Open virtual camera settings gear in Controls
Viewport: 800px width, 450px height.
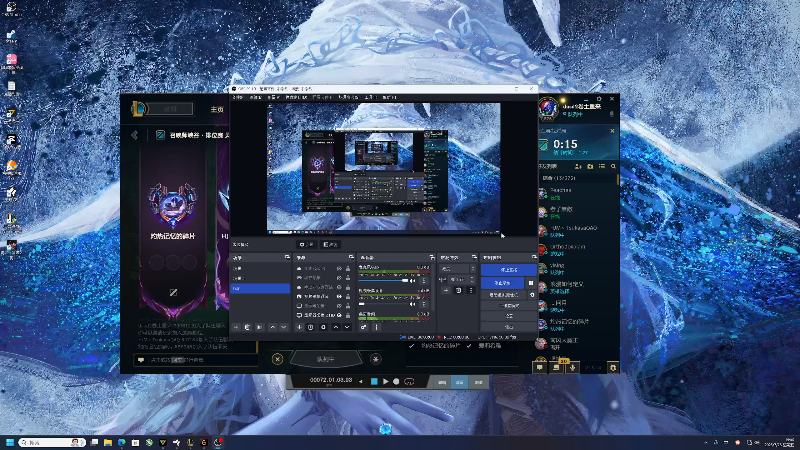[x=532, y=295]
